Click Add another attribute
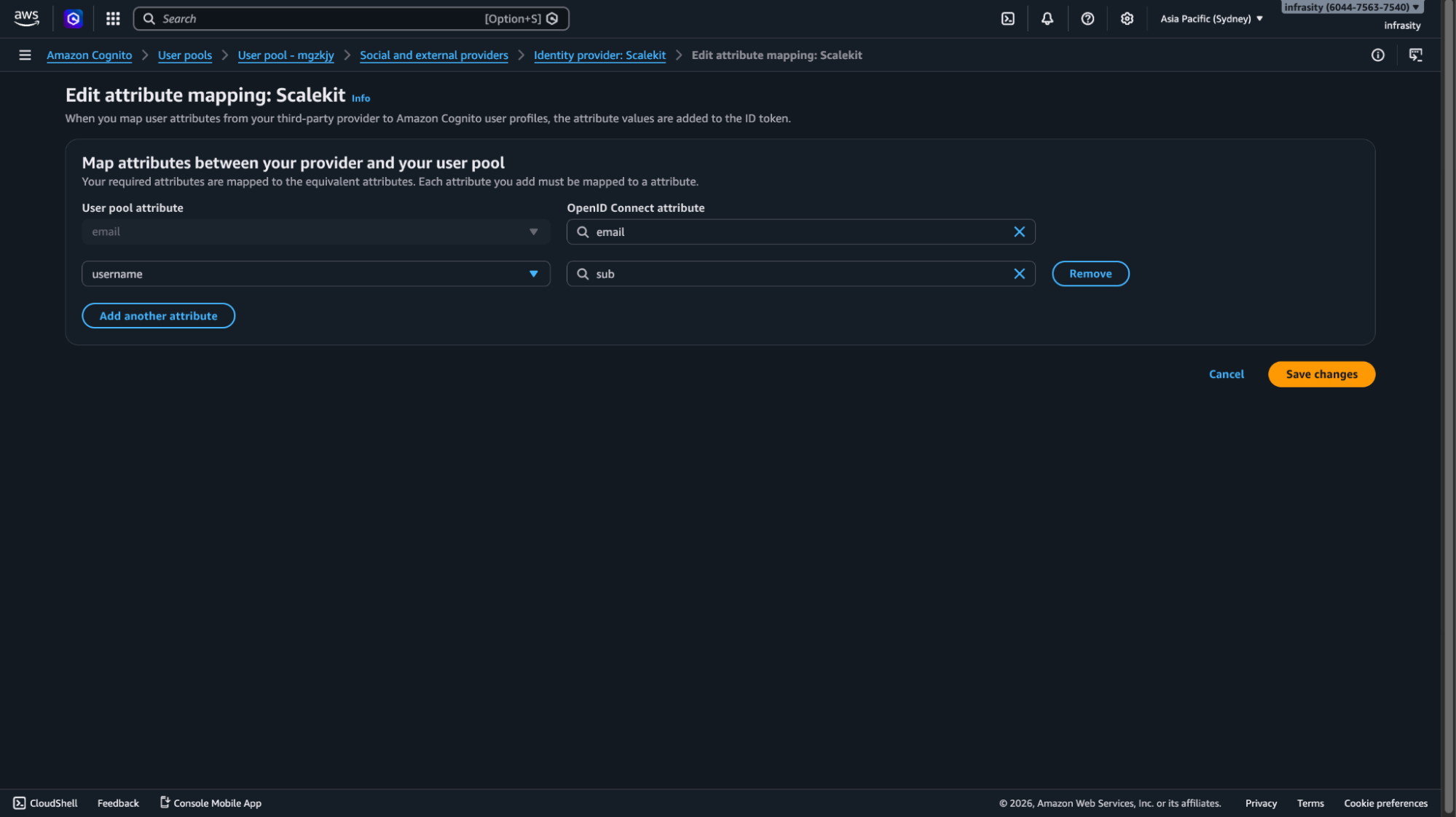1456x817 pixels. 158,316
